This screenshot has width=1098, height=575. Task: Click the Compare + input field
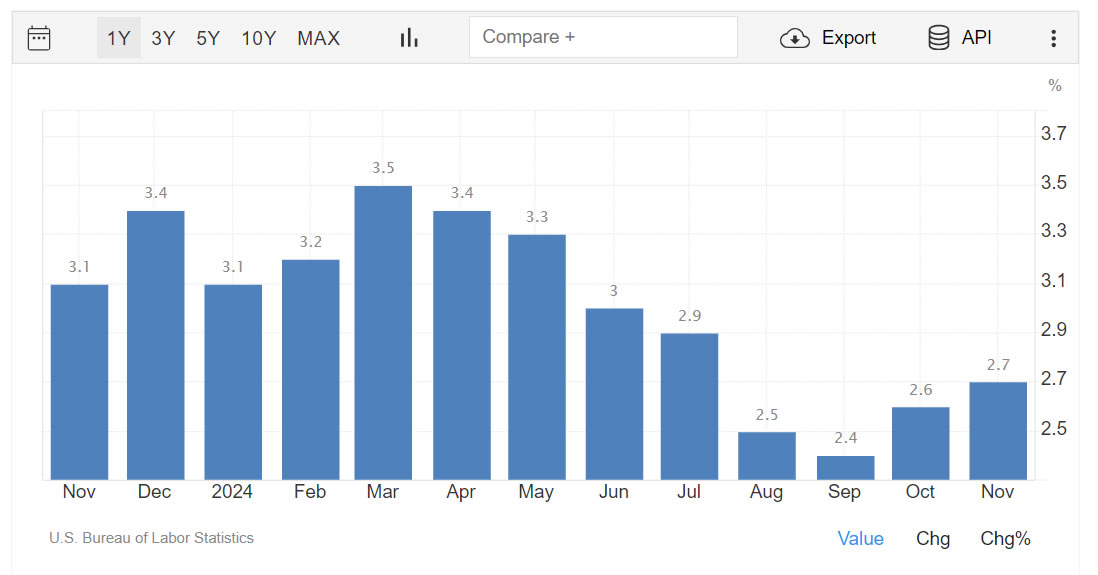pos(603,37)
